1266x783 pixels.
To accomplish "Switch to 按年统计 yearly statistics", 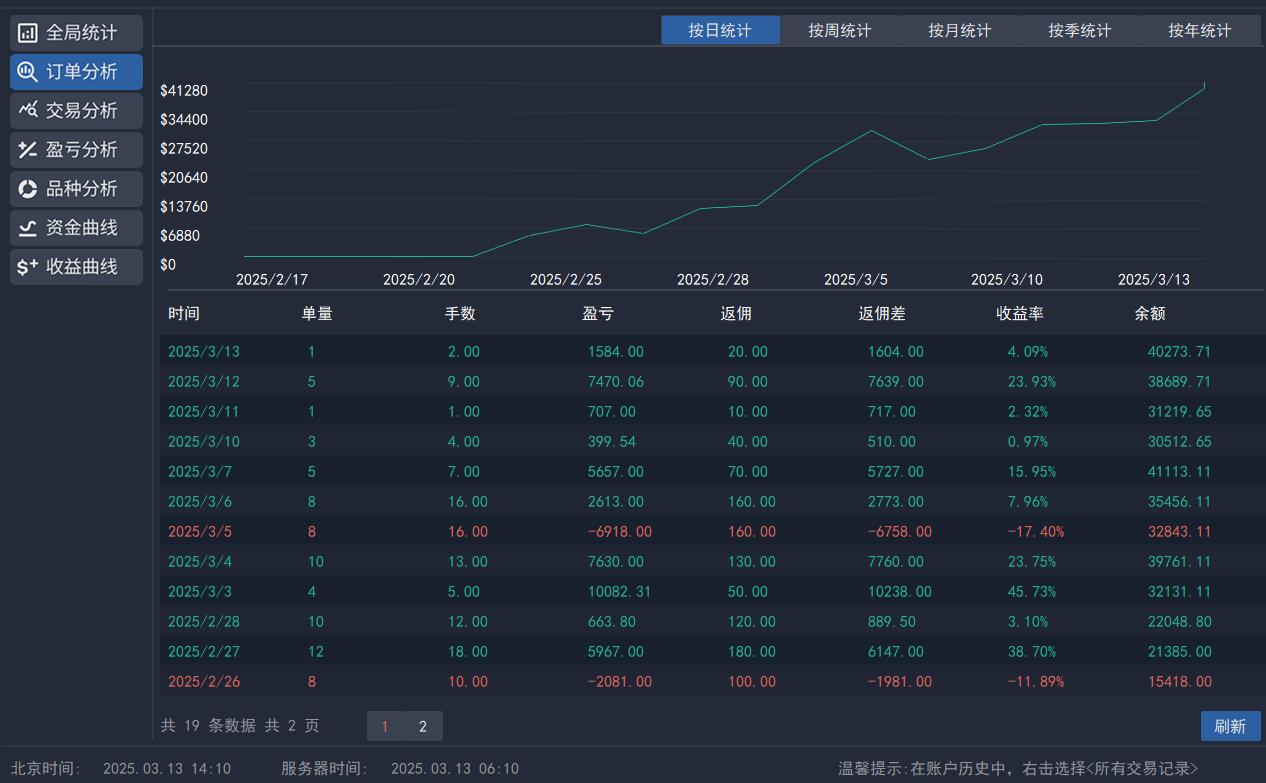I will click(x=1199, y=30).
